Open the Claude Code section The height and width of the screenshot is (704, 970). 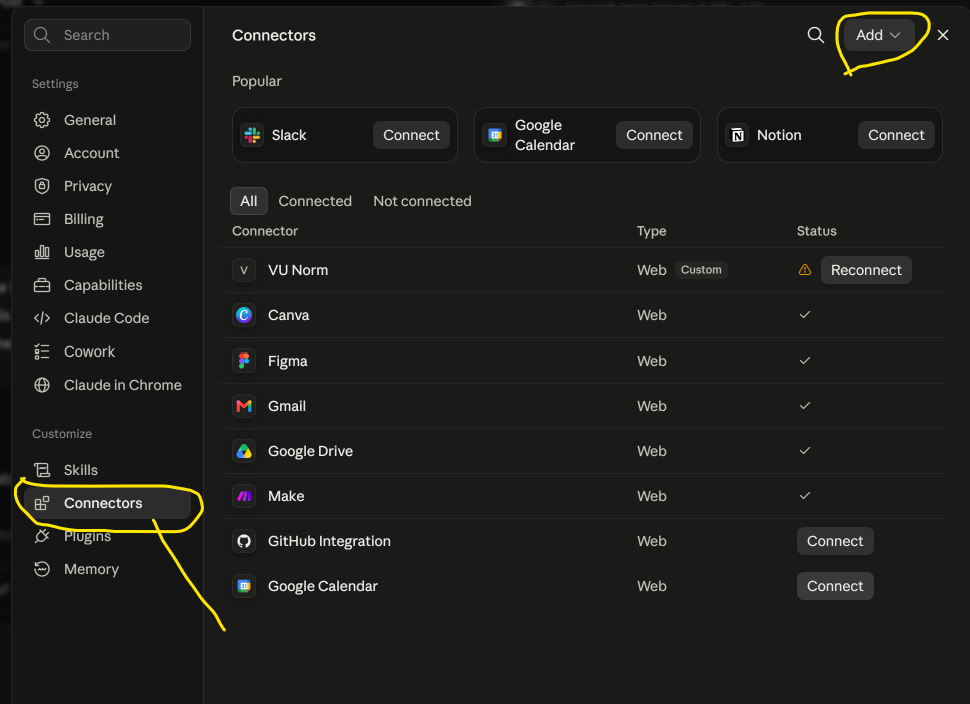point(107,318)
